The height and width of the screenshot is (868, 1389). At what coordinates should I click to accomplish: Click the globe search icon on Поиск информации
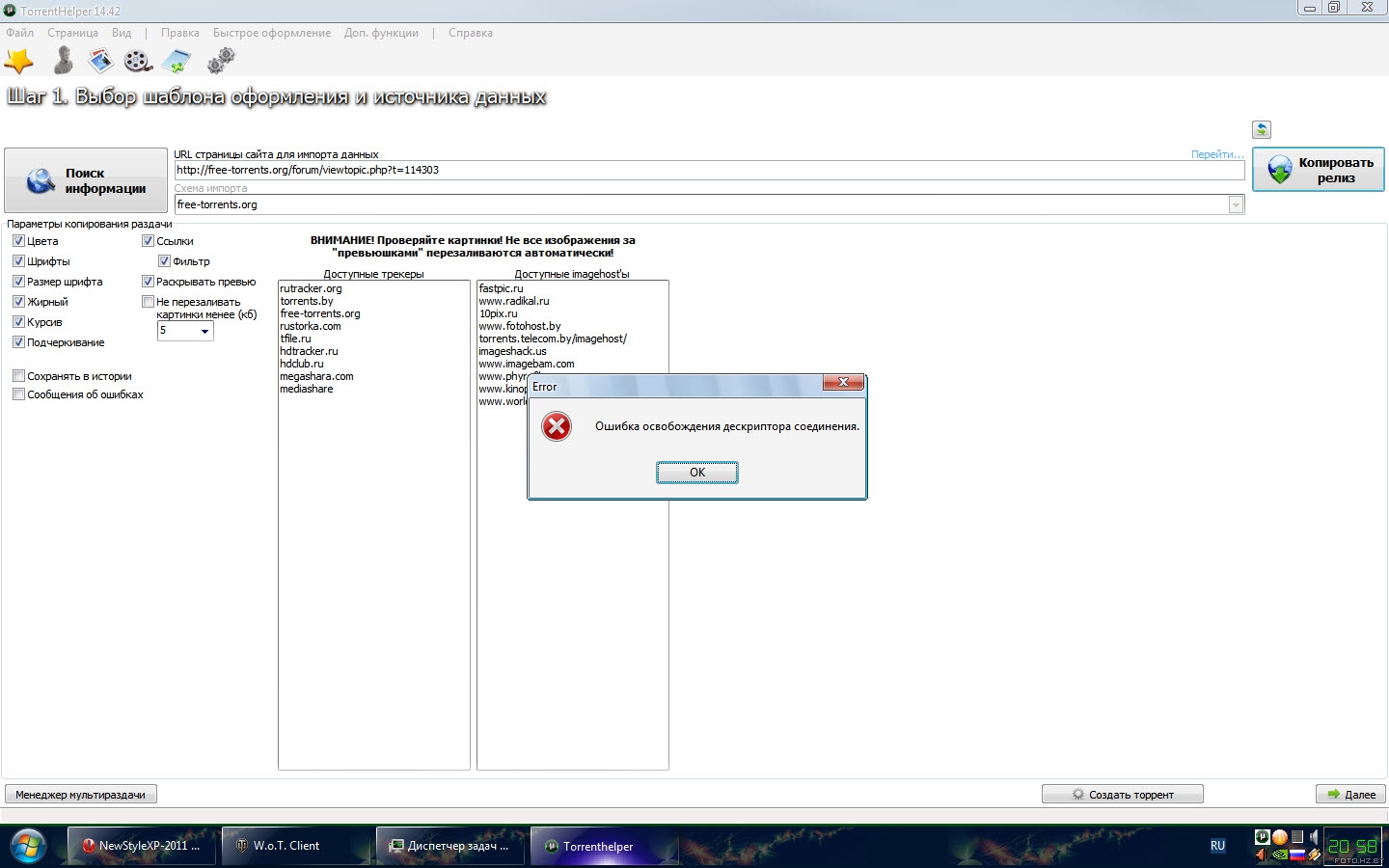pos(41,180)
